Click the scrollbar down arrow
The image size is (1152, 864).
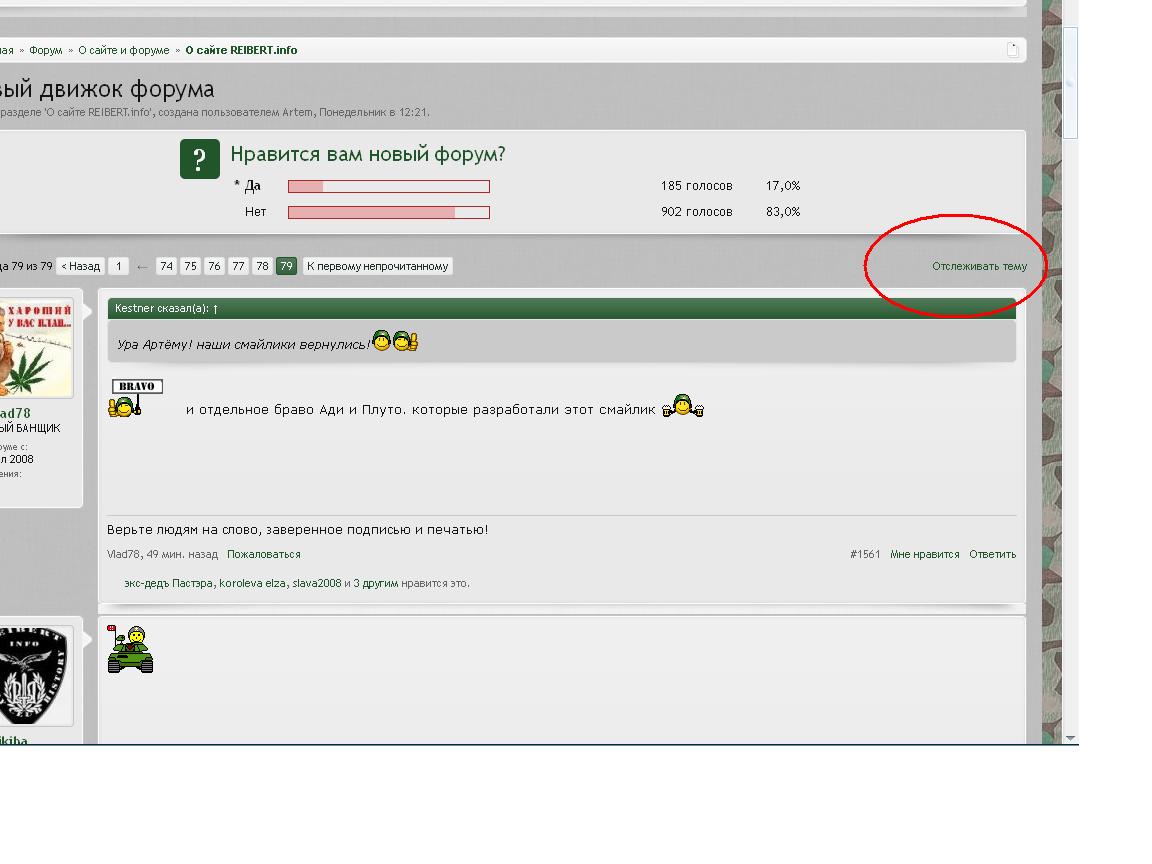1070,738
